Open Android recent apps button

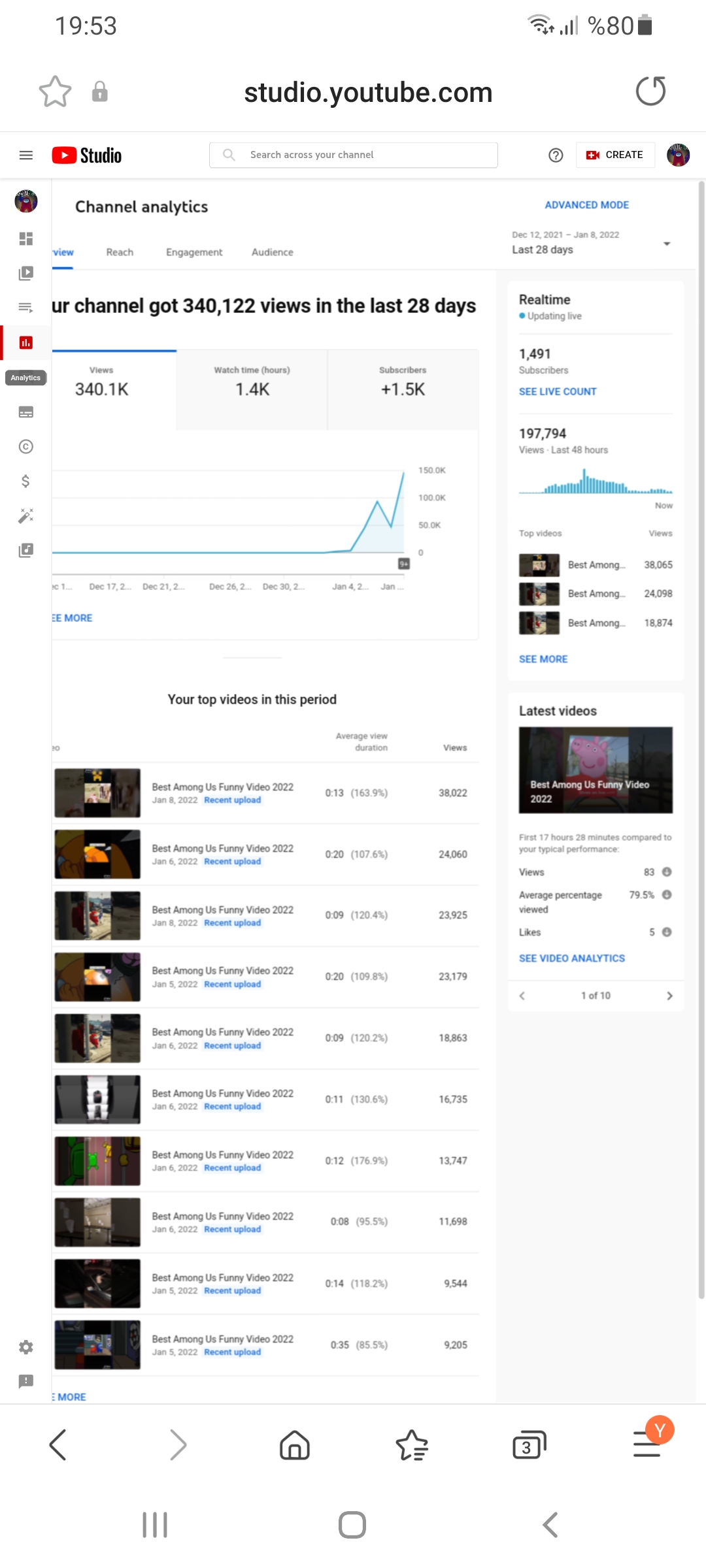pos(155,1525)
